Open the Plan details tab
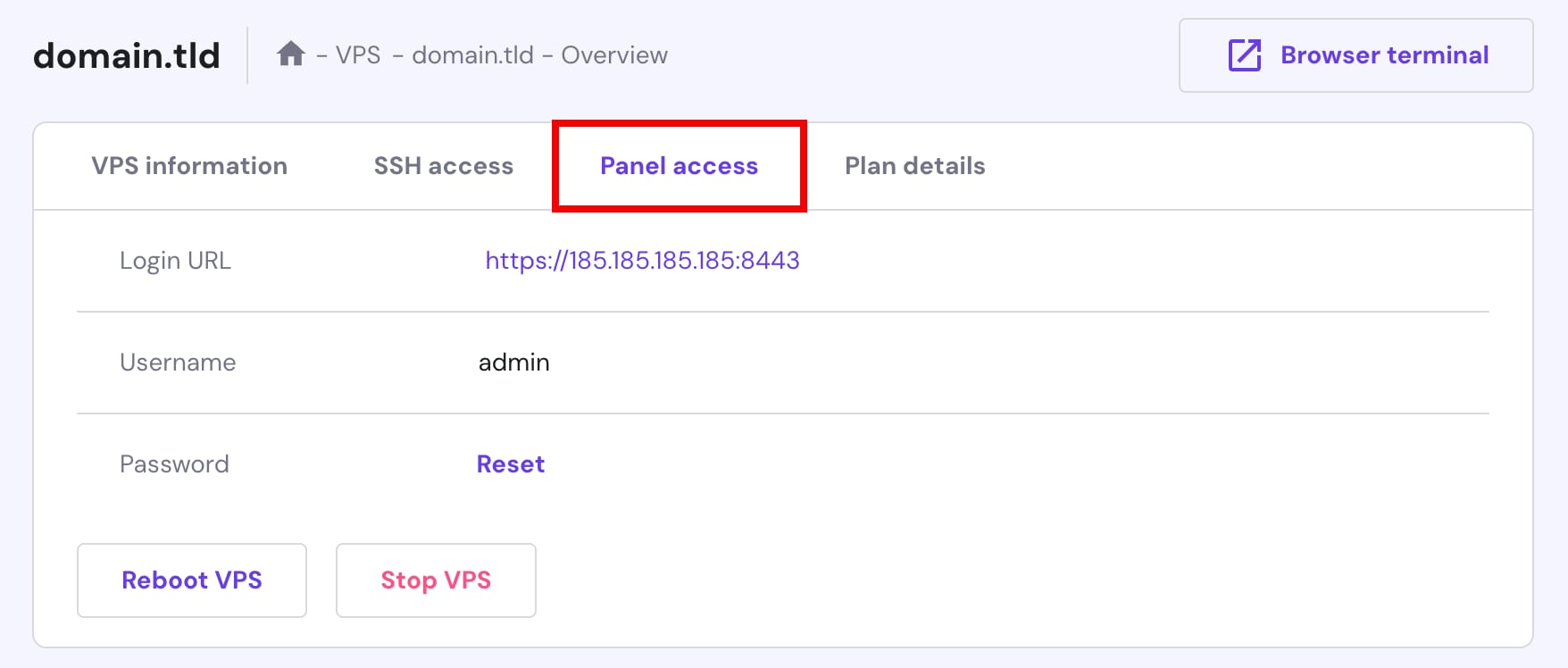Screen dimensions: 1568x668 point(914,165)
